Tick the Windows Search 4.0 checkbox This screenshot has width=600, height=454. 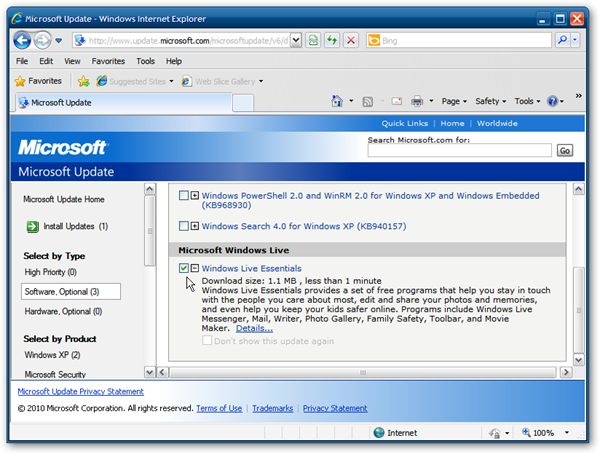coord(183,226)
